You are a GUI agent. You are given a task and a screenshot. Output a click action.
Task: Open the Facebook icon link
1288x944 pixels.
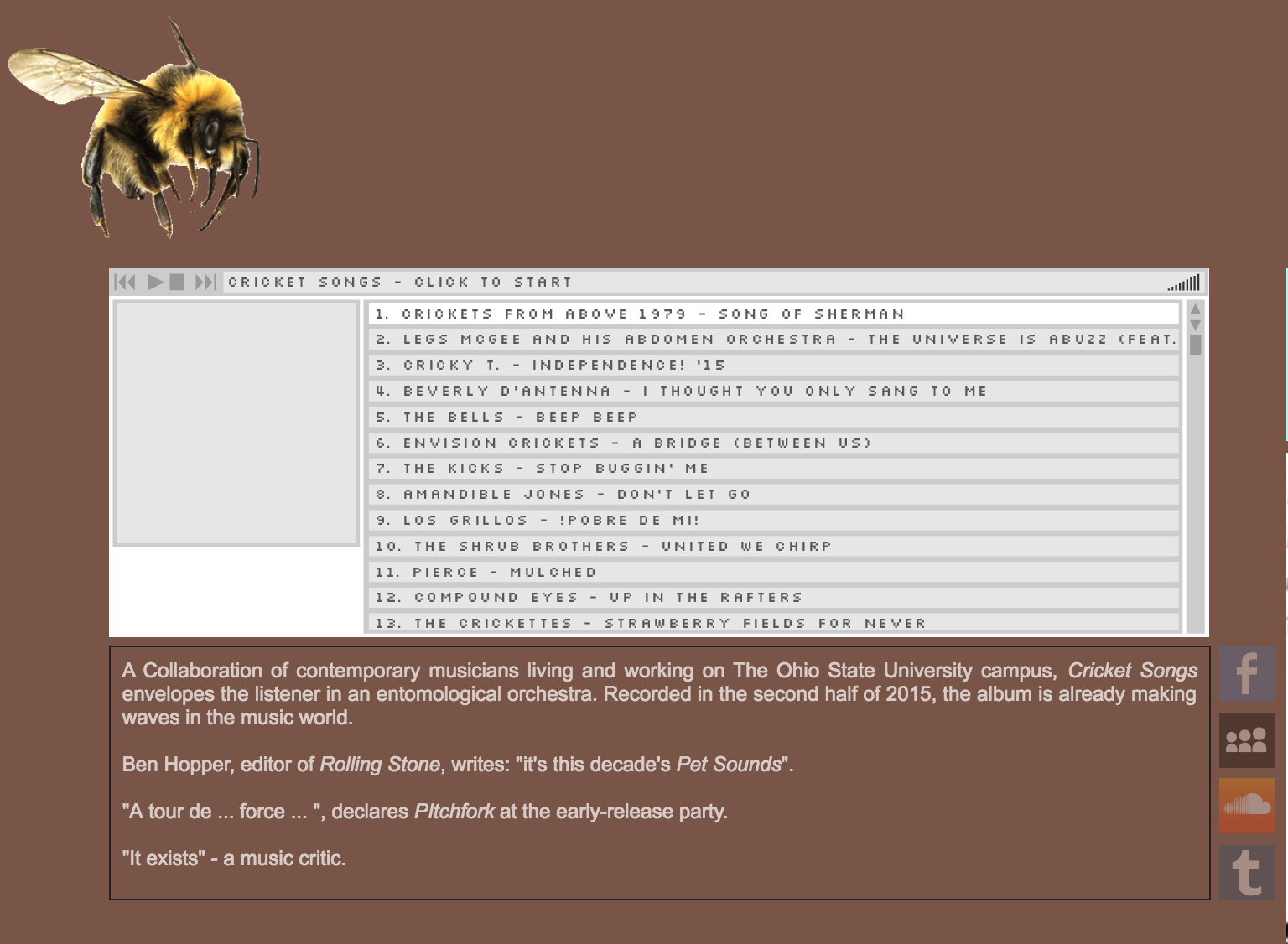(1246, 672)
